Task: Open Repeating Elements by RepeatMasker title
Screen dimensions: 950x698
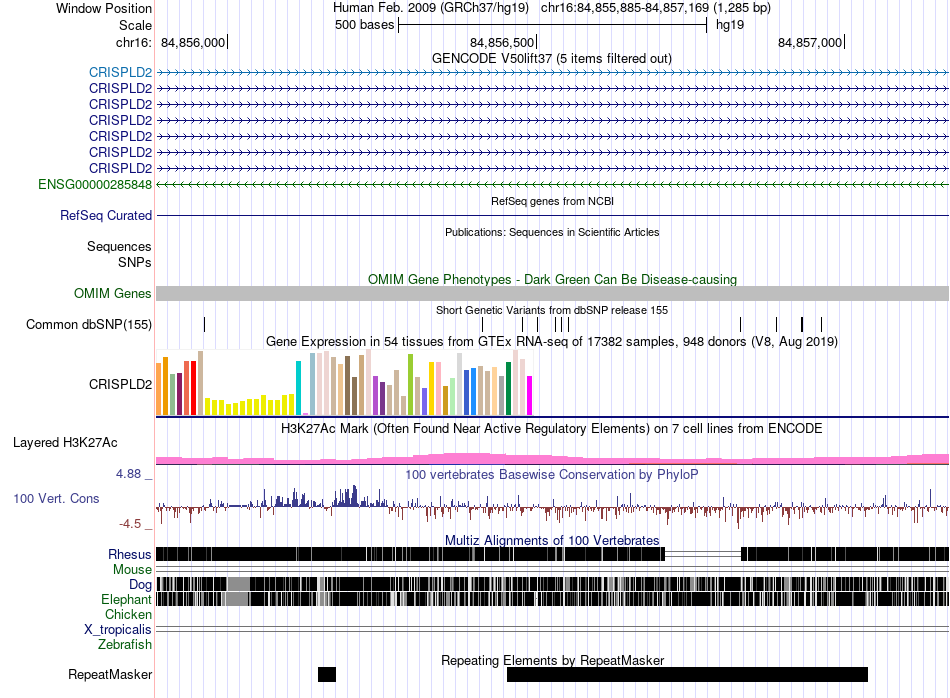Action: (x=553, y=660)
